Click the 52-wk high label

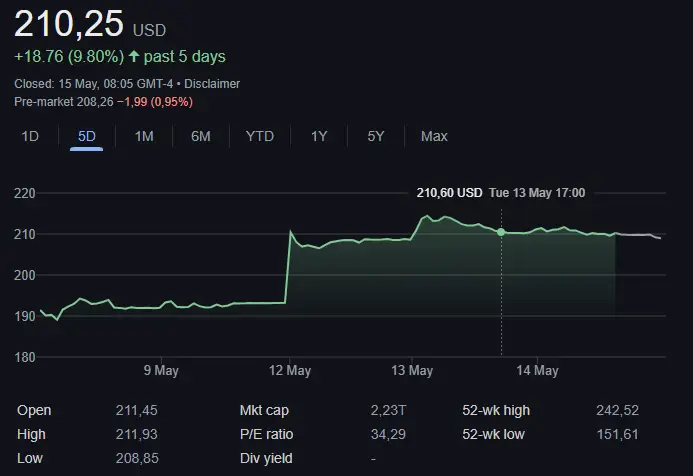coord(496,410)
